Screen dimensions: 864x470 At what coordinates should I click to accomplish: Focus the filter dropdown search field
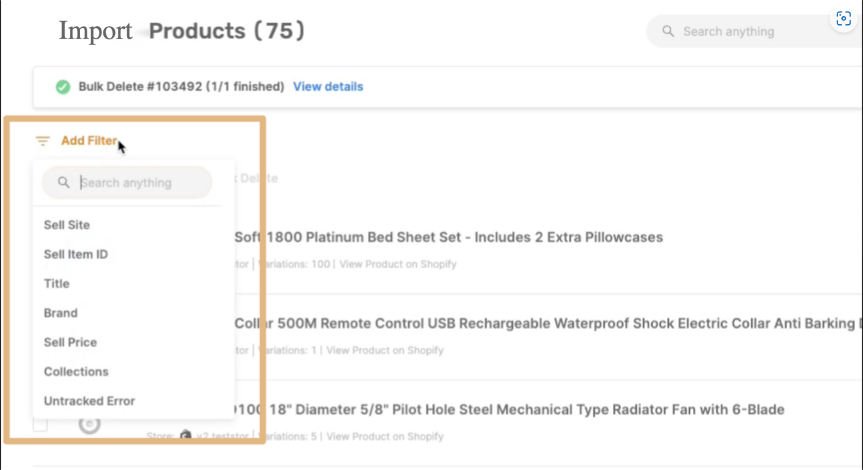pos(135,183)
